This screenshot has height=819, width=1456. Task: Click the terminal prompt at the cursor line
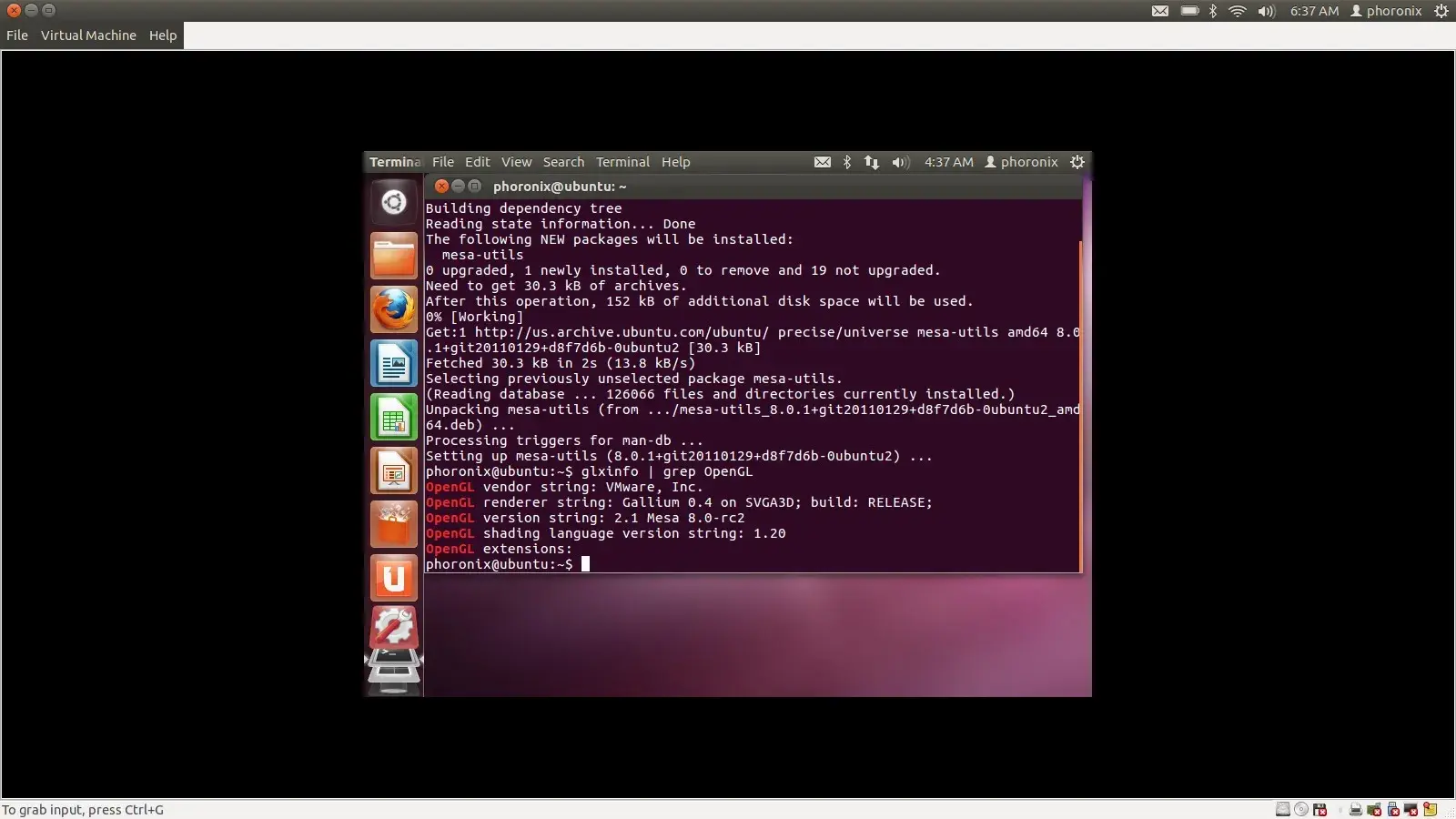585,564
